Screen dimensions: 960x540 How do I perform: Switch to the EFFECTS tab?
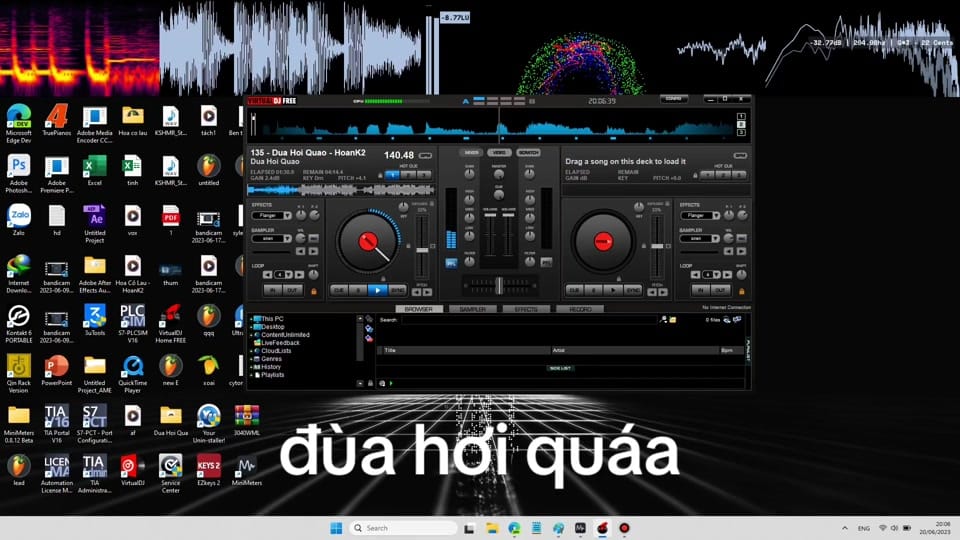click(x=526, y=309)
